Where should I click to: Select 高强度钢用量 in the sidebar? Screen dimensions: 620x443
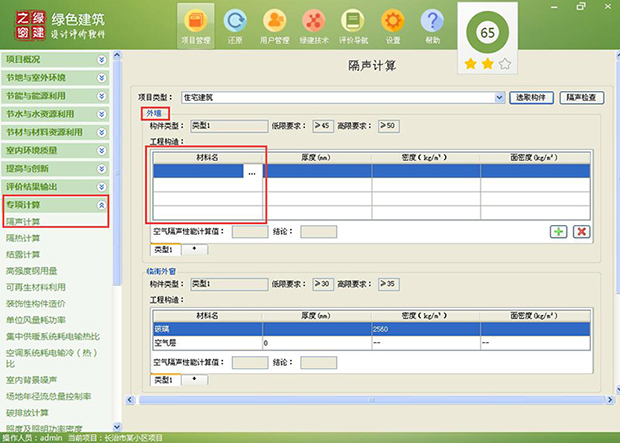(31, 271)
